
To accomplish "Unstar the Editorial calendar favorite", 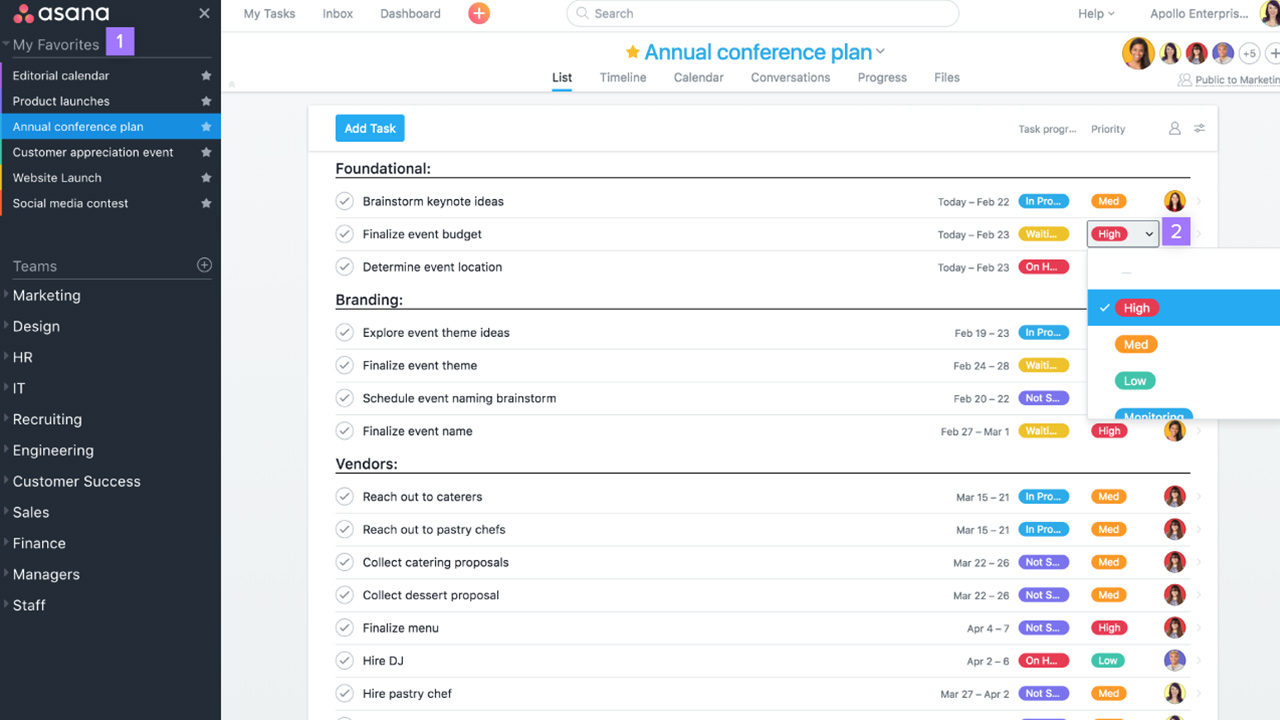I will 206,76.
